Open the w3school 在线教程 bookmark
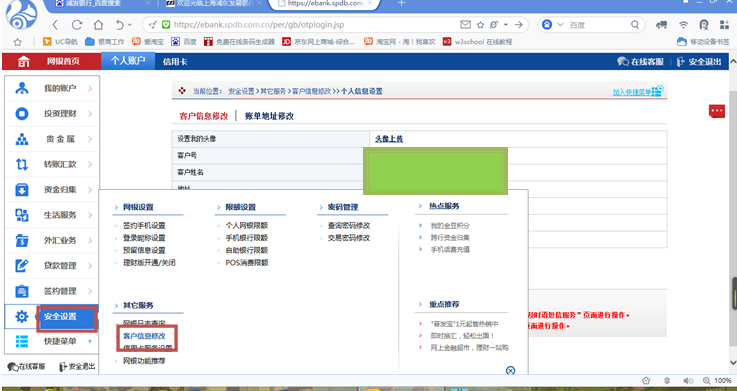Screen dimensions: 737x391 pos(478,42)
